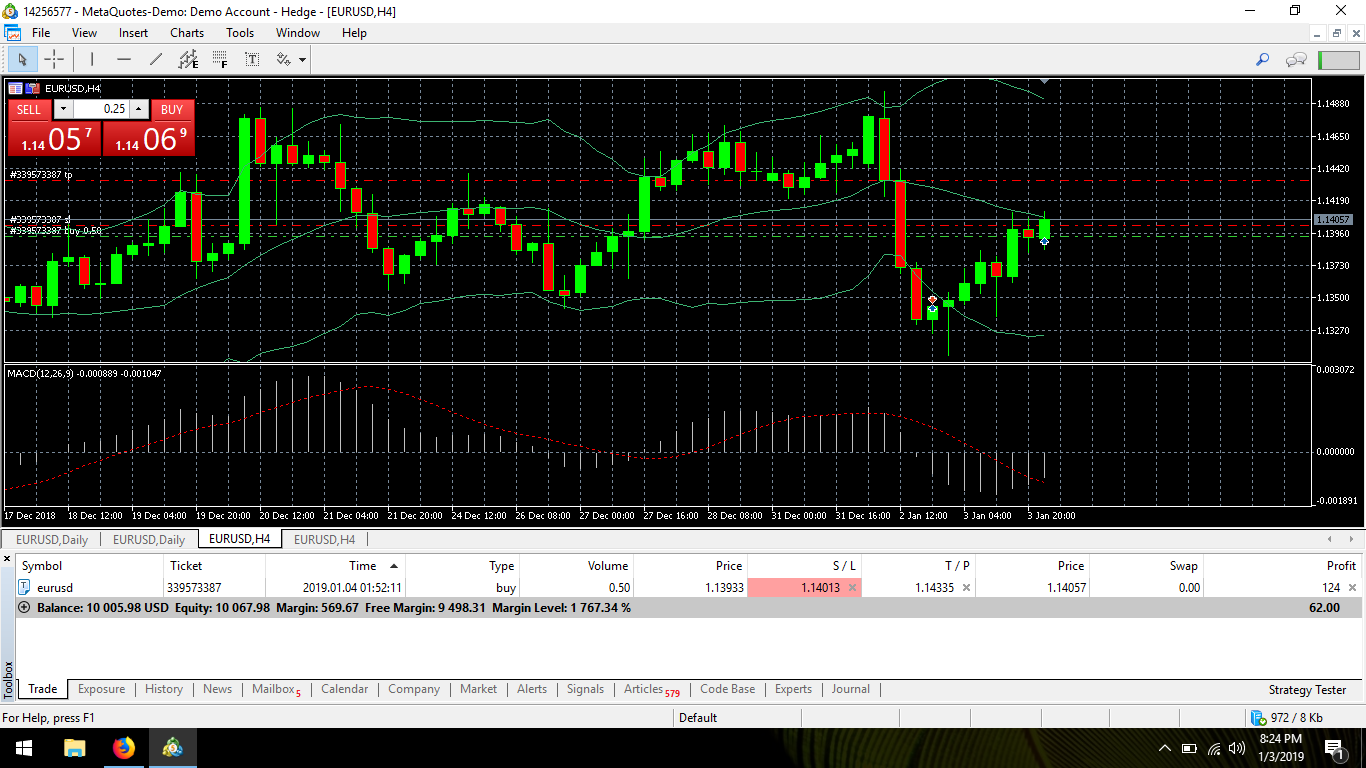The width and height of the screenshot is (1366, 768).
Task: Open the File menu
Action: coord(41,33)
